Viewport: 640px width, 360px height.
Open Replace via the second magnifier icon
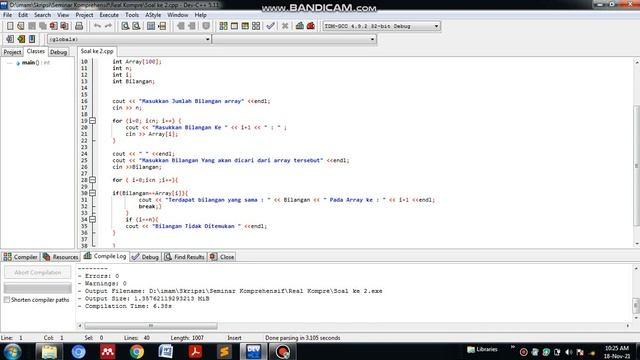136,26
